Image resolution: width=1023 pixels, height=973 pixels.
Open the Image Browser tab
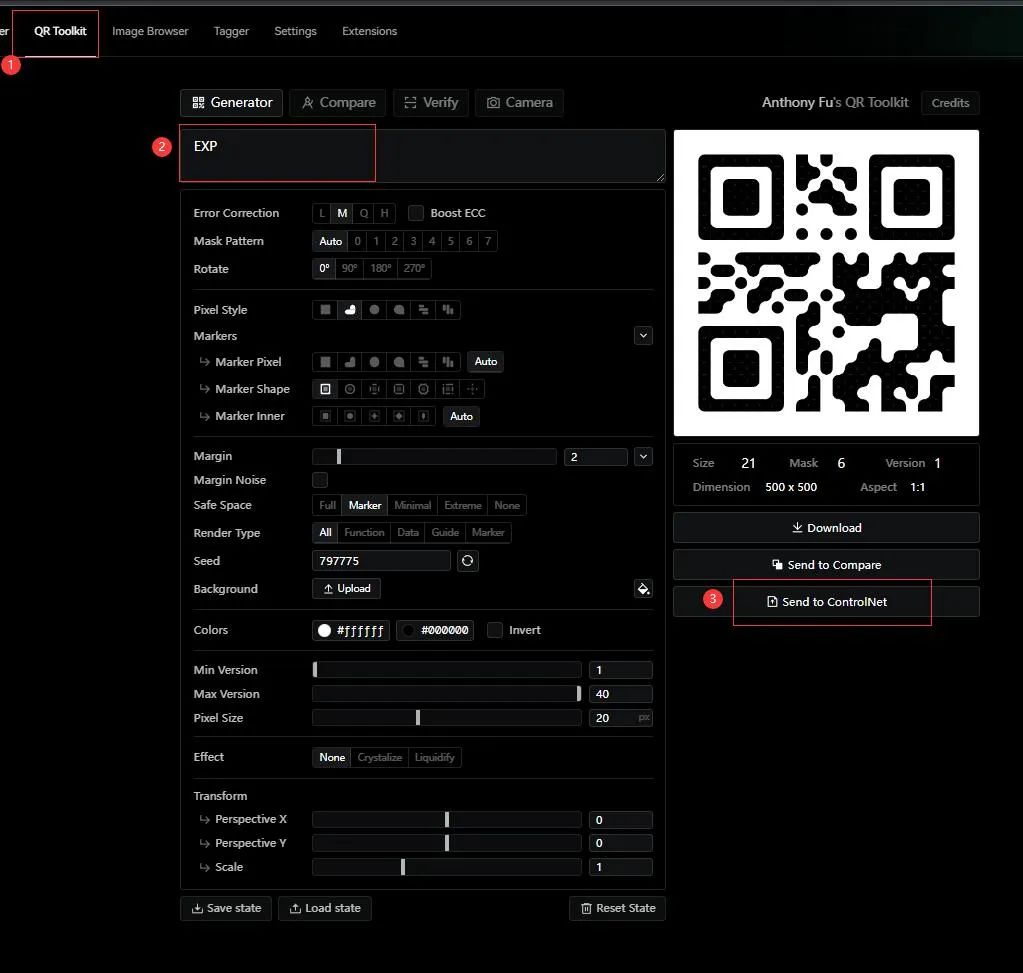tap(150, 31)
